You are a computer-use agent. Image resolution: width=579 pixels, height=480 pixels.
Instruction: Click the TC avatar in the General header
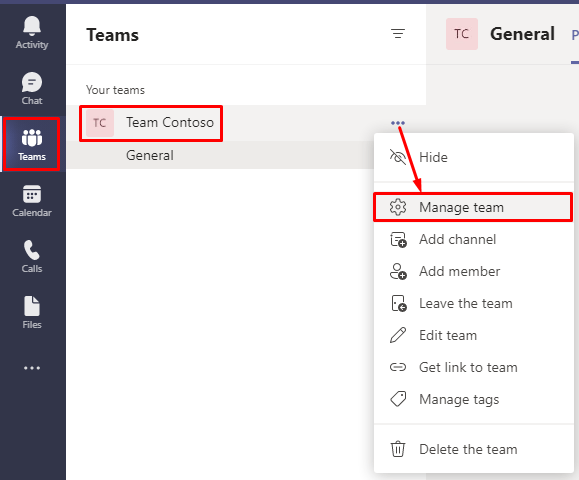click(462, 34)
